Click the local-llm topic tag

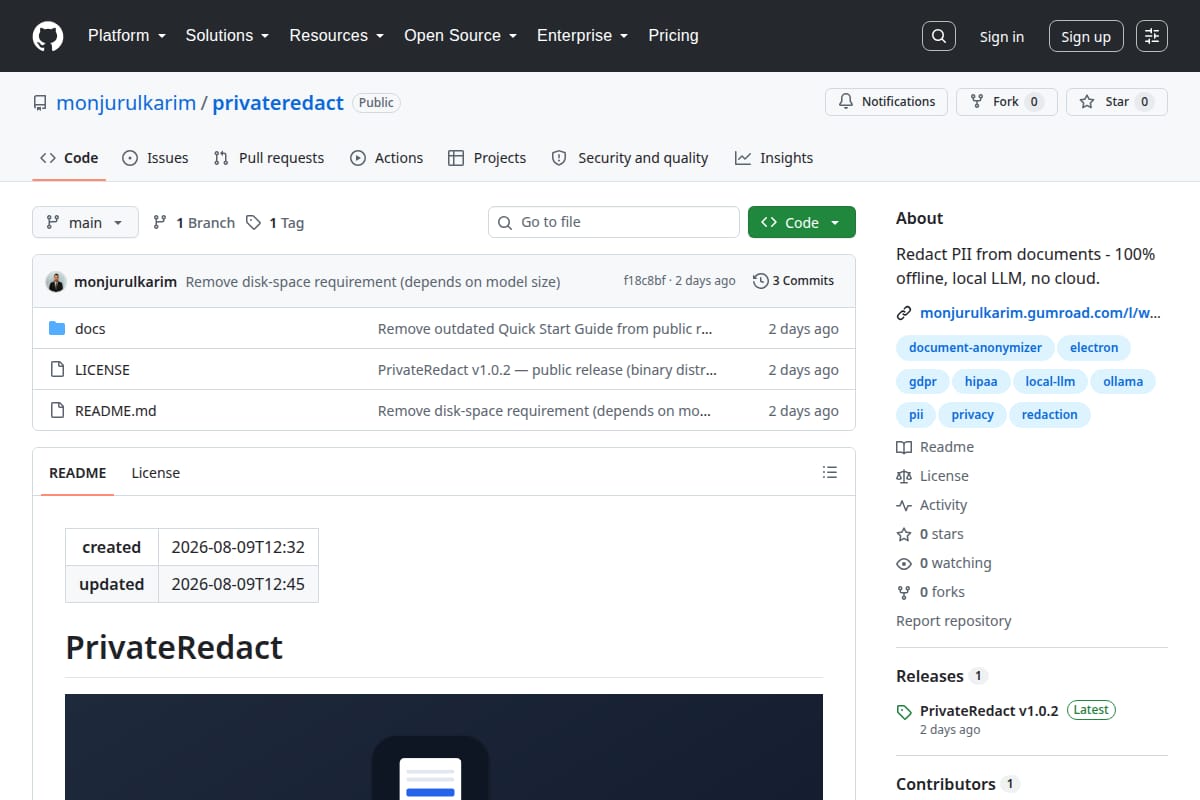tap(1050, 381)
